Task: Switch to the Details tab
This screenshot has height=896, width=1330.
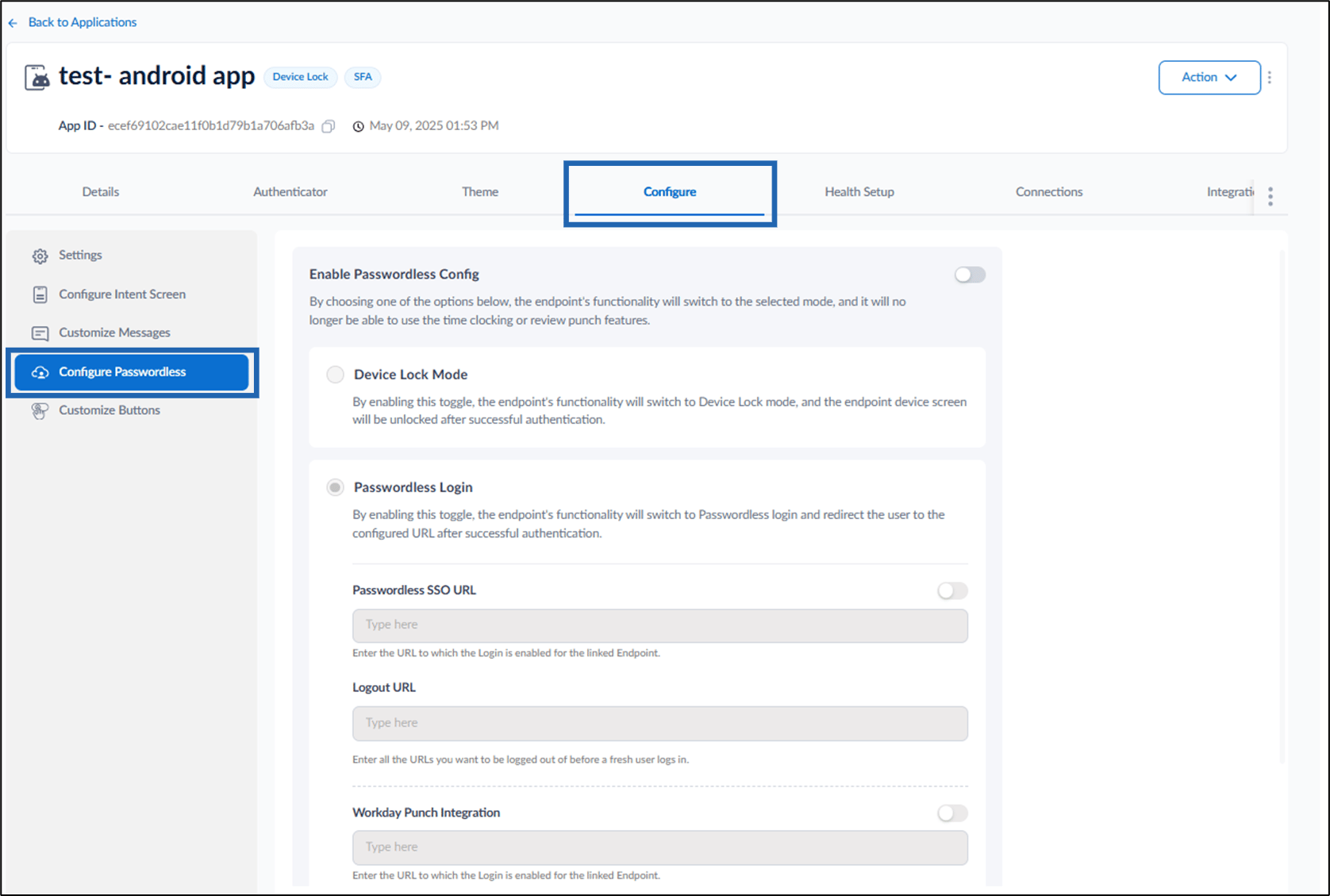Action: (x=101, y=192)
